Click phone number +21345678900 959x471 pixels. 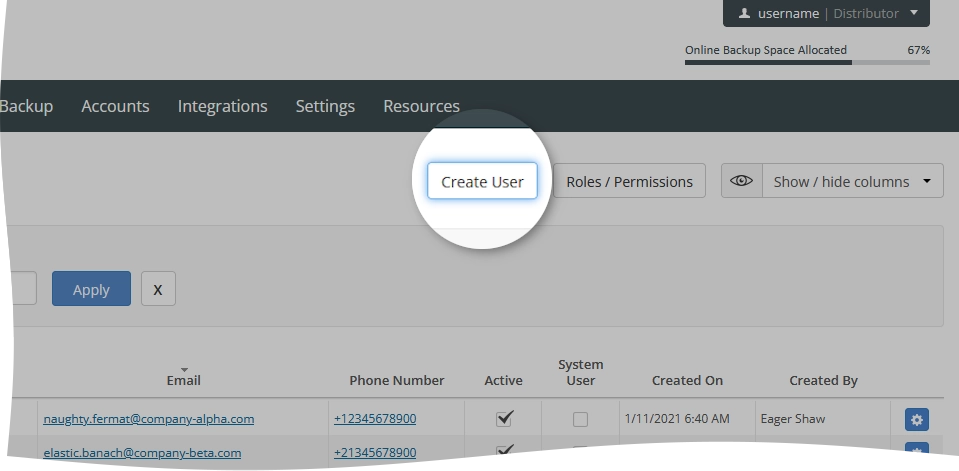click(375, 453)
